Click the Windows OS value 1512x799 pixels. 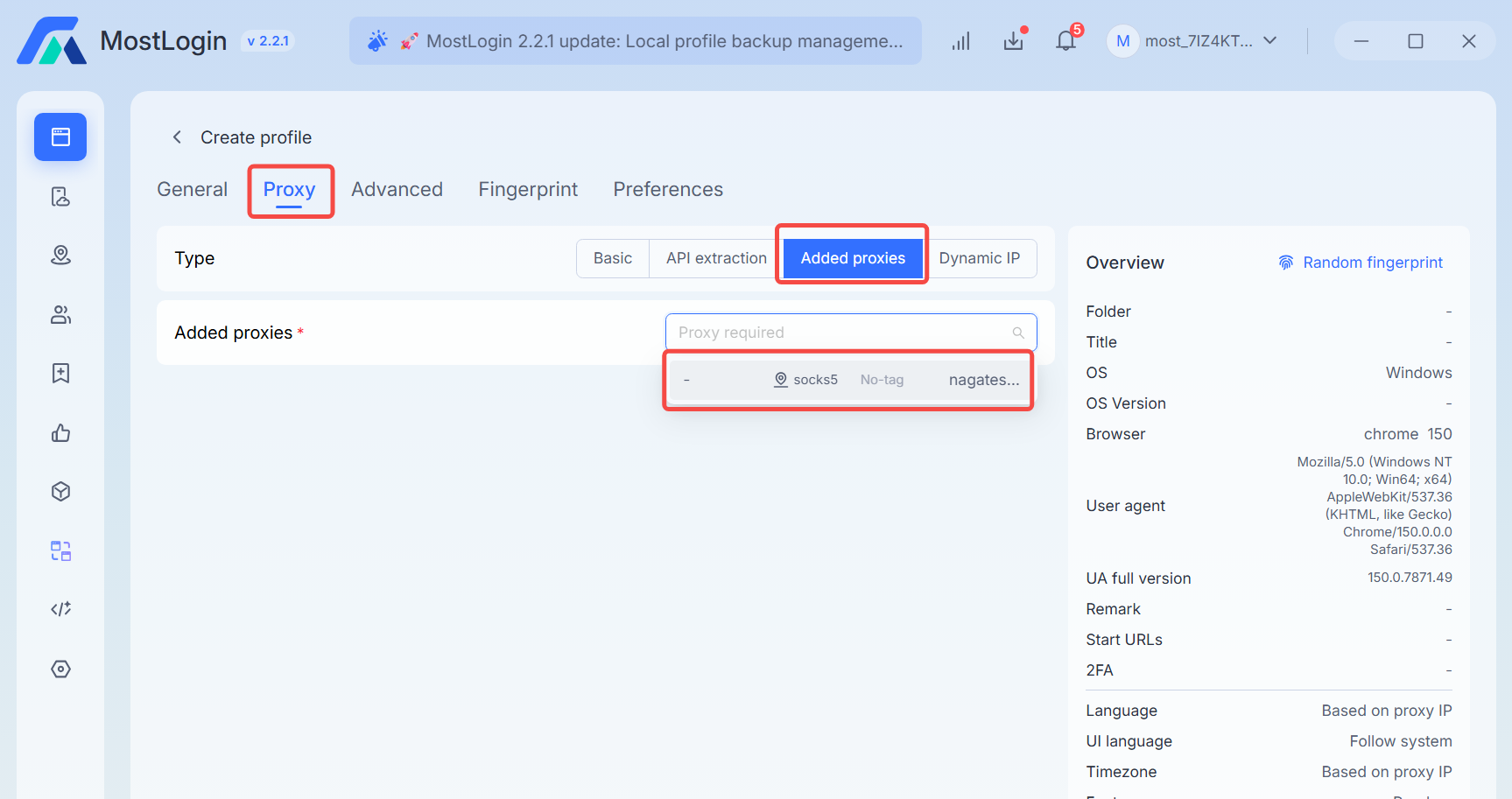1419,373
